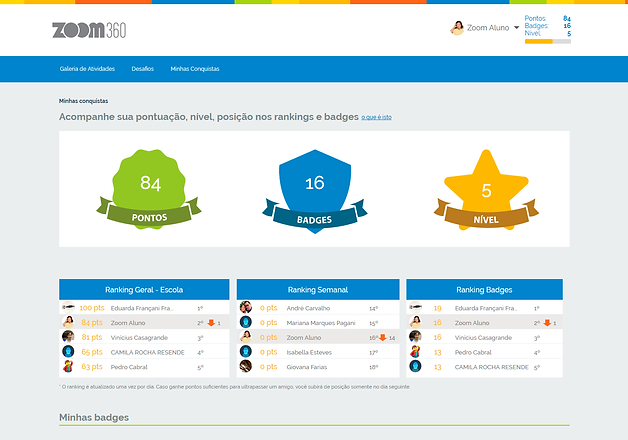
Task: Select Mariana Marques Pagani name
Action: tap(321, 323)
